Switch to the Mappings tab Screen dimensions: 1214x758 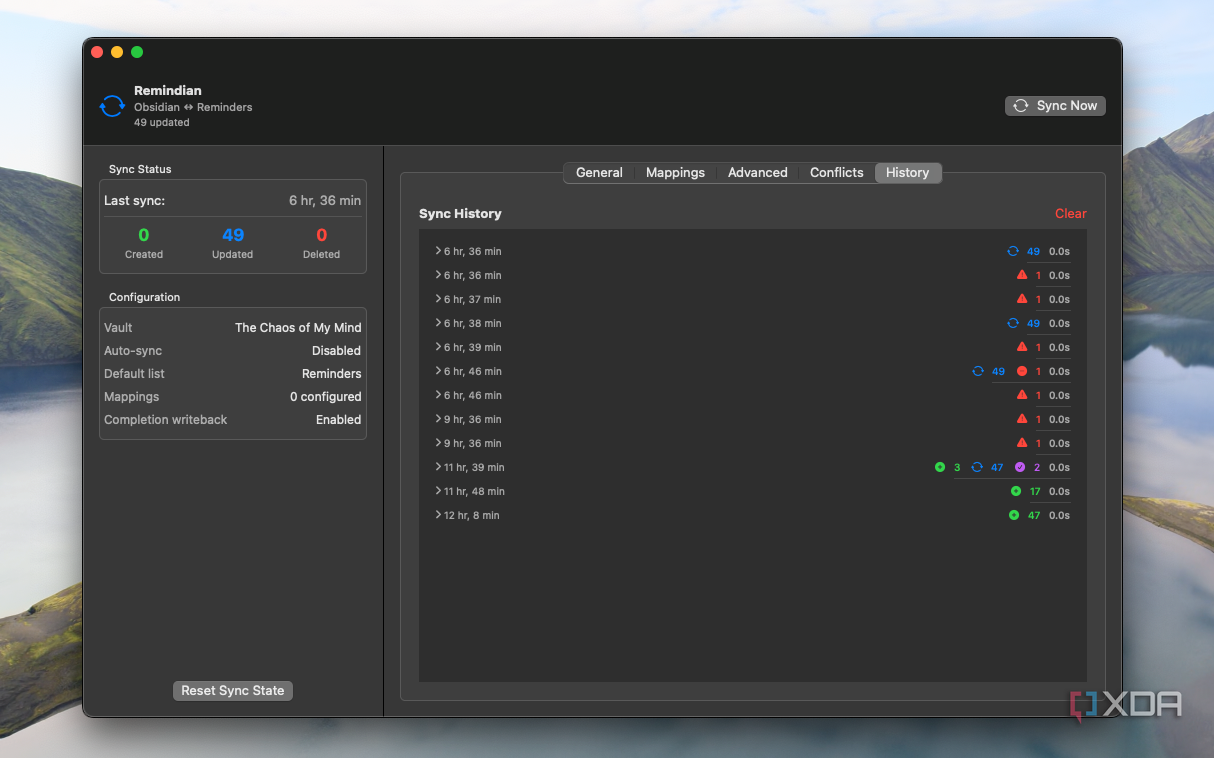tap(675, 173)
